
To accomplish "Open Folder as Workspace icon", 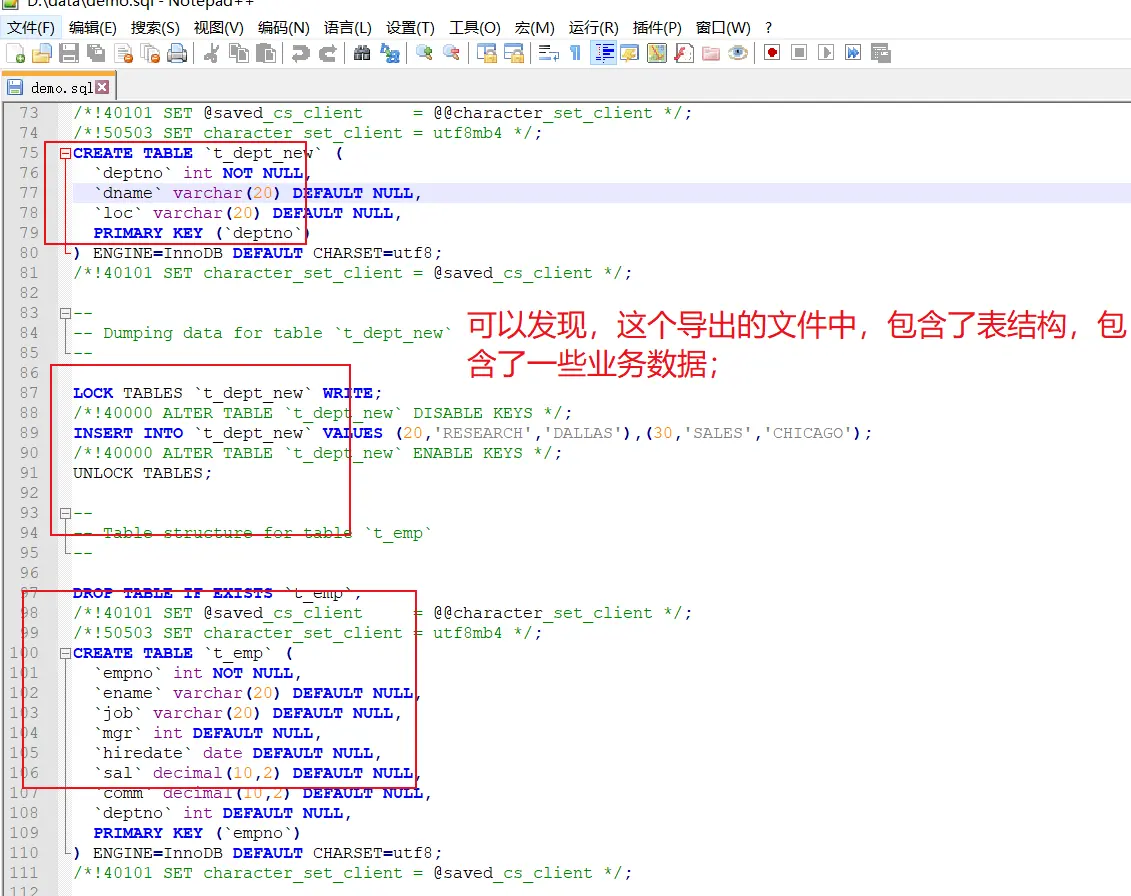I will click(x=711, y=53).
